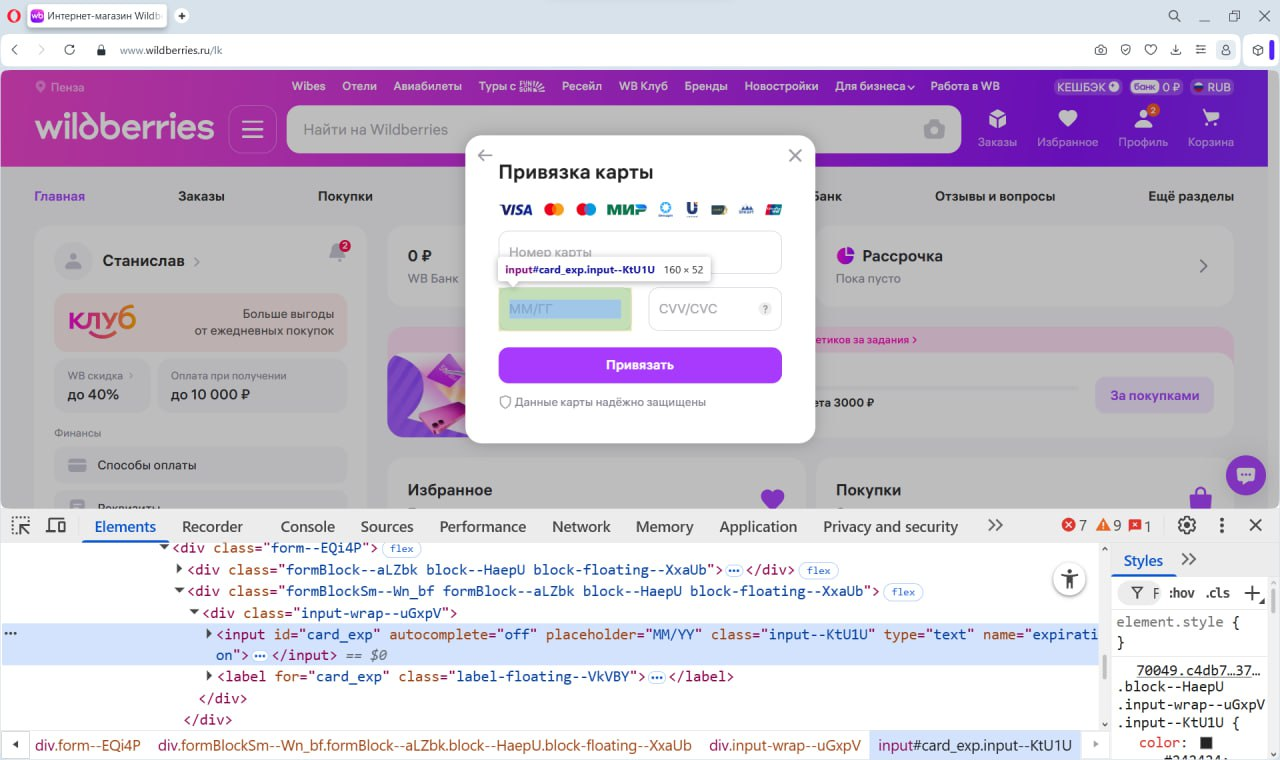Open DevTools settings gear

(1186, 524)
